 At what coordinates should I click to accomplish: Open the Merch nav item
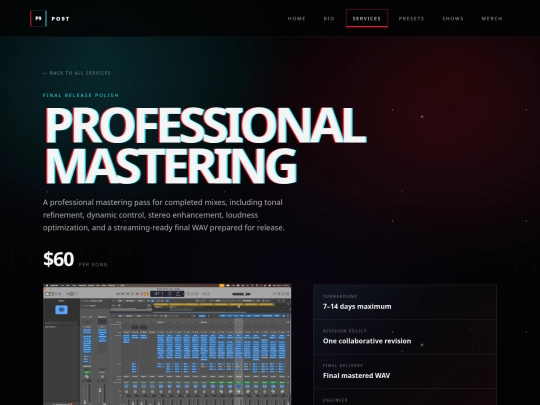(492, 19)
